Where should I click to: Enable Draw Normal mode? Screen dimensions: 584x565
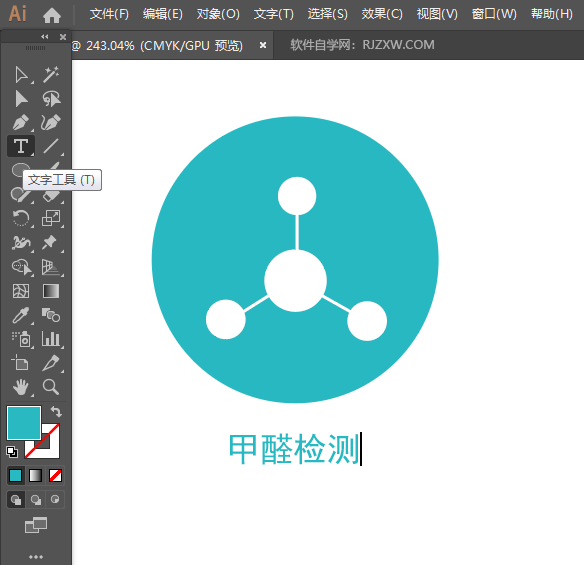tap(16, 499)
